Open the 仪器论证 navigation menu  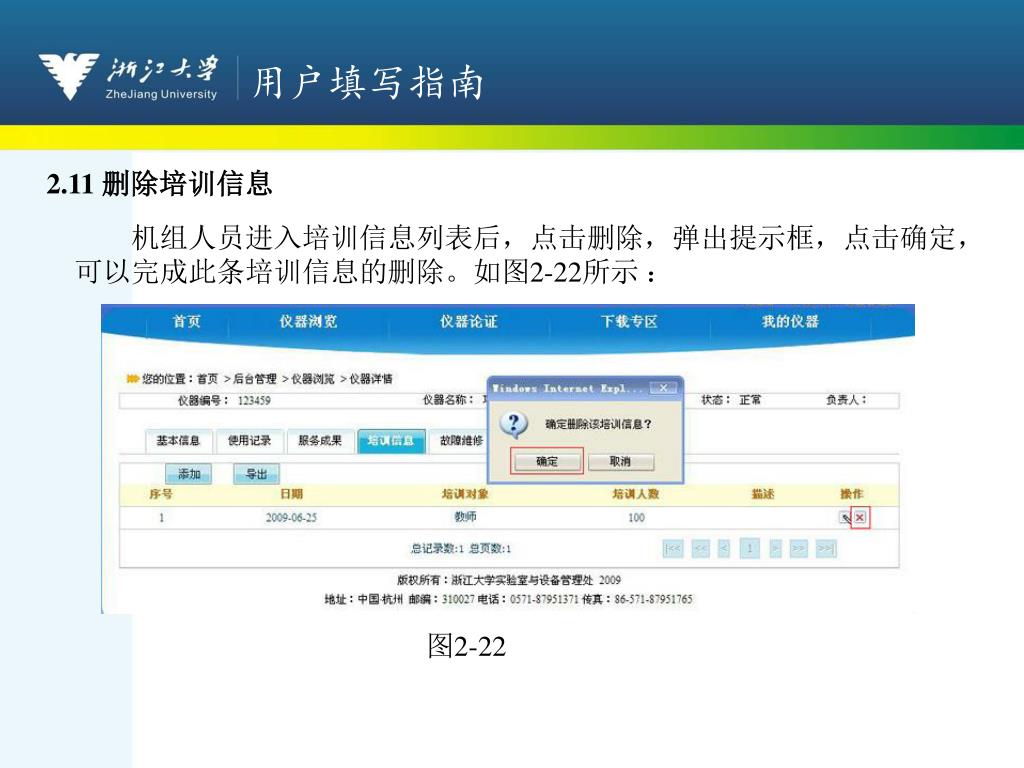click(x=468, y=321)
